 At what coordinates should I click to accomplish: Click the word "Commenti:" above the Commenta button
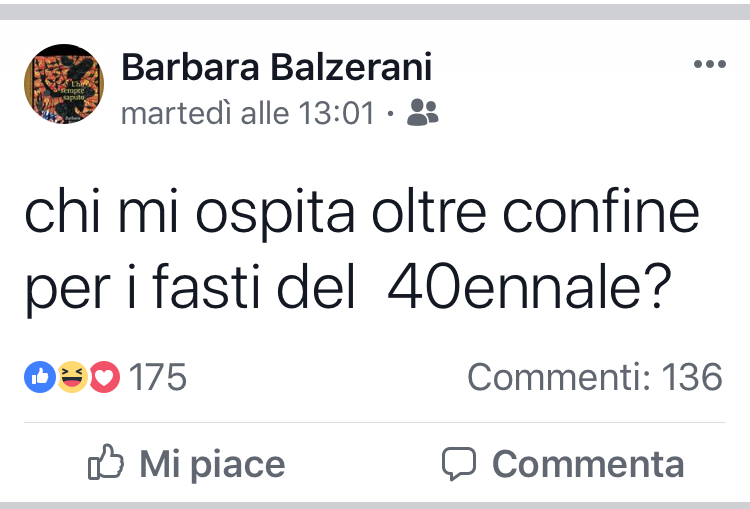(558, 377)
